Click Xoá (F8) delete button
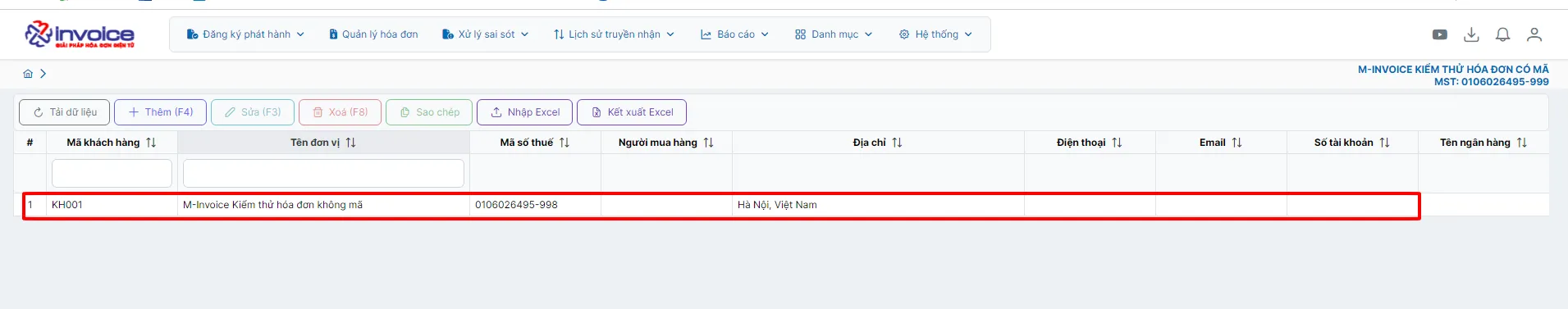Image resolution: width=1568 pixels, height=309 pixels. pos(340,112)
